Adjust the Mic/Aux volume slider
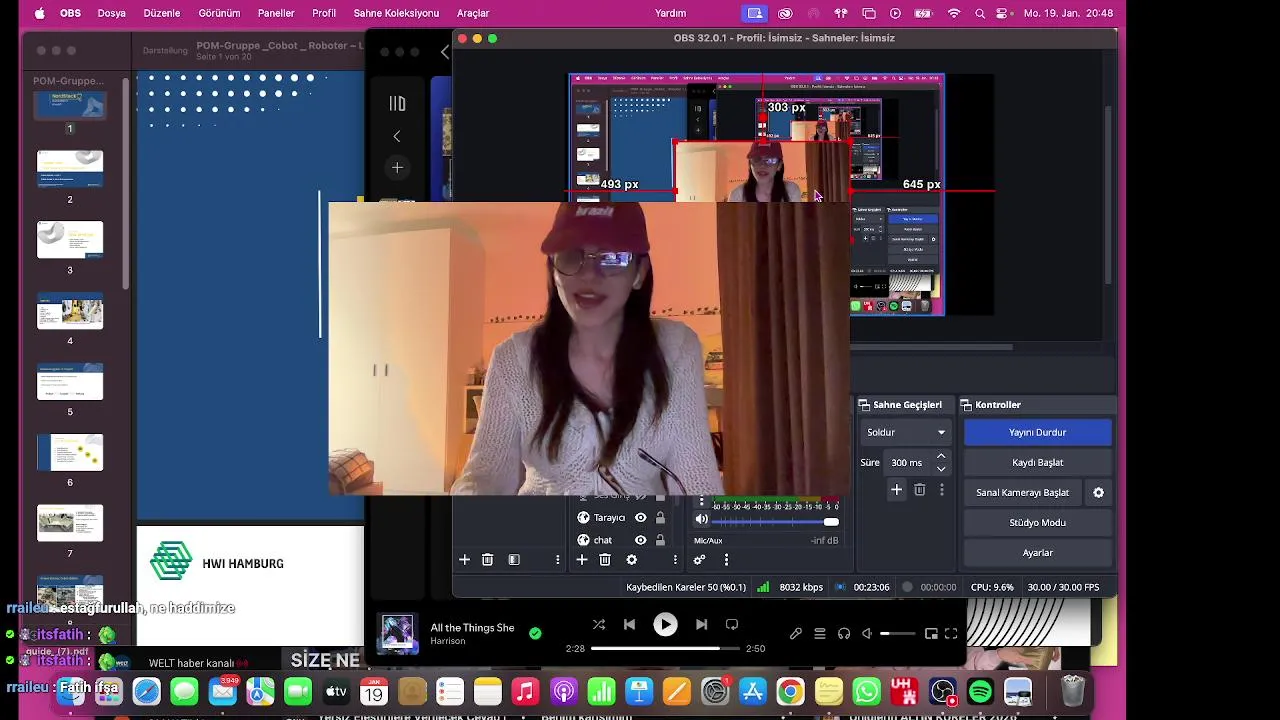Viewport: 1280px width, 720px height. (775, 521)
